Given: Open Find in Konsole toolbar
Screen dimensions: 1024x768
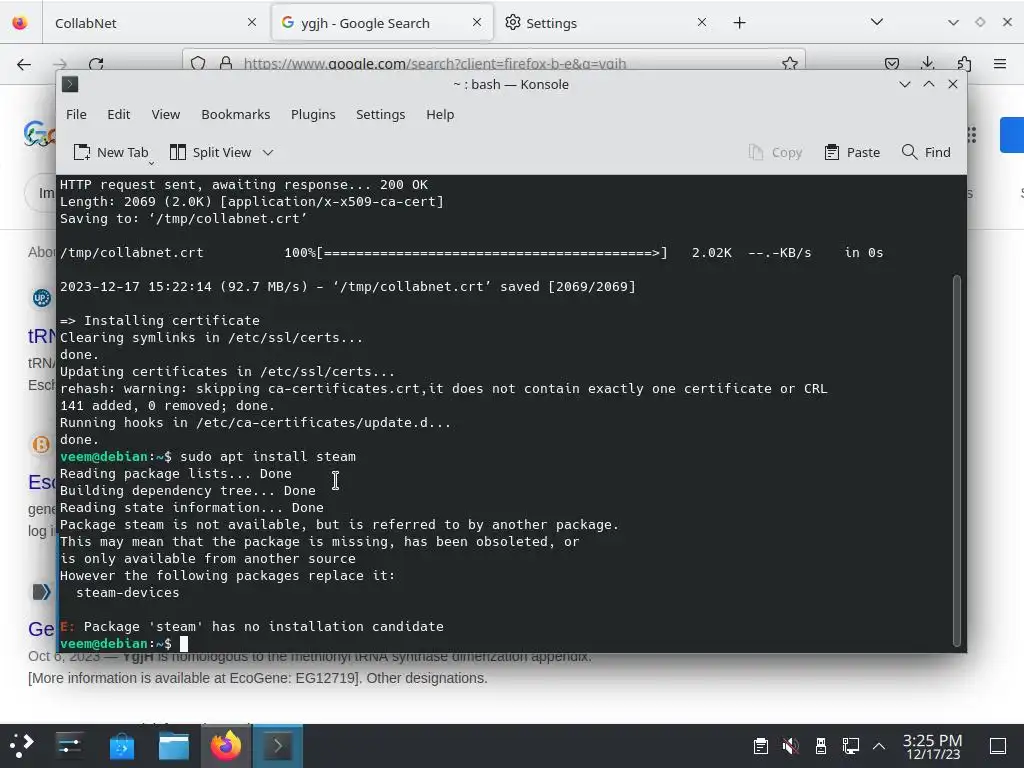Looking at the screenshot, I should 926,152.
